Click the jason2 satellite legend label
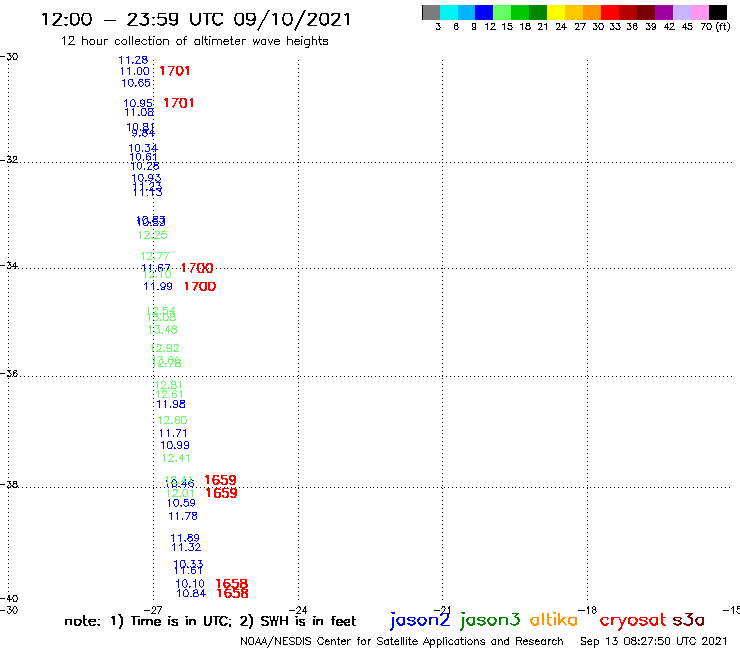Screen dimensions: 740x650 click(x=420, y=620)
